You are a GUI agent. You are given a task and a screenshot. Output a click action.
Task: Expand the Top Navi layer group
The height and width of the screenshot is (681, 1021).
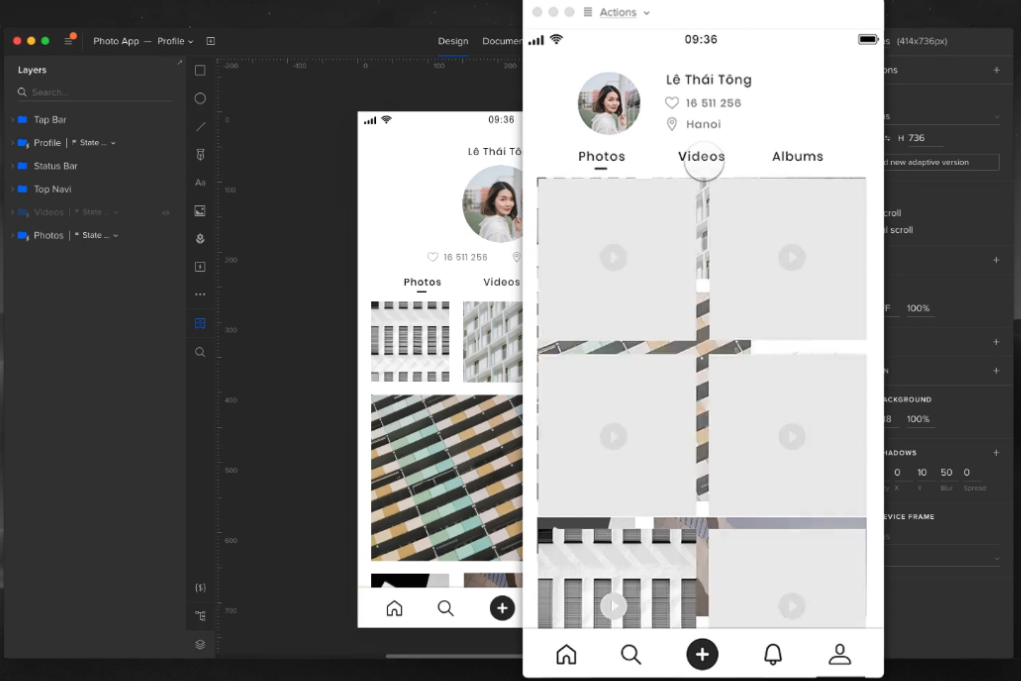[12, 189]
